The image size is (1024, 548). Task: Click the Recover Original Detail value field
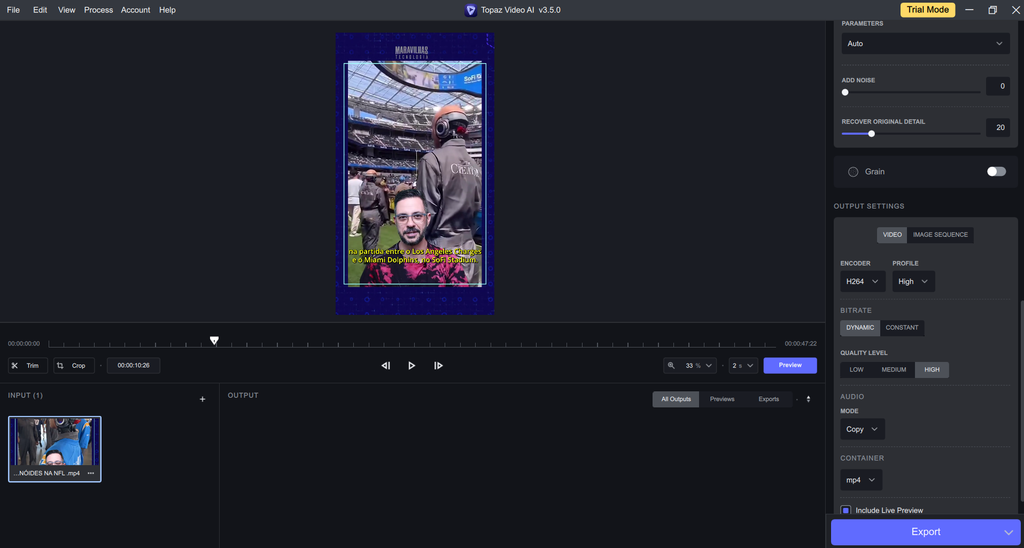tap(998, 128)
